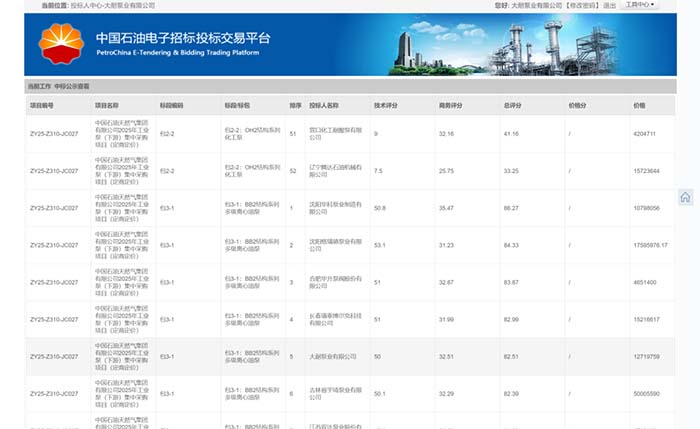Select 大耐泵业有限公司 in the highlighted table row
Screen dimensions: 700x429
[x=333, y=356]
